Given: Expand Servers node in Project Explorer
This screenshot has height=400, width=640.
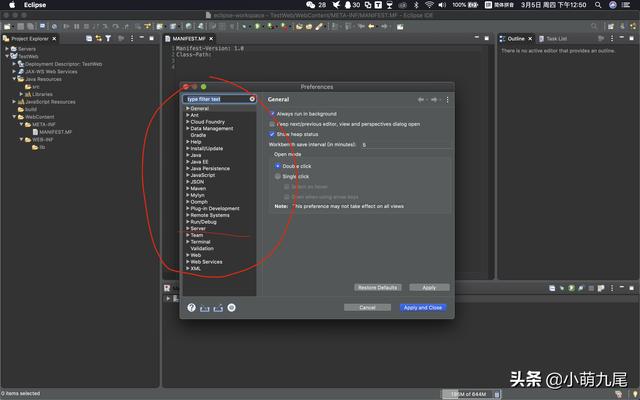Looking at the screenshot, I should [x=7, y=49].
